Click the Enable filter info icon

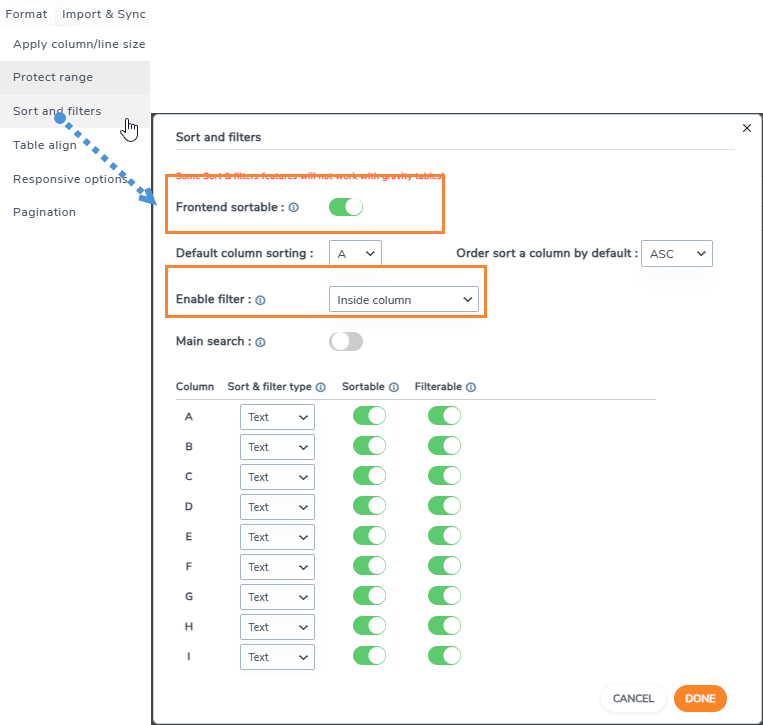(x=260, y=300)
